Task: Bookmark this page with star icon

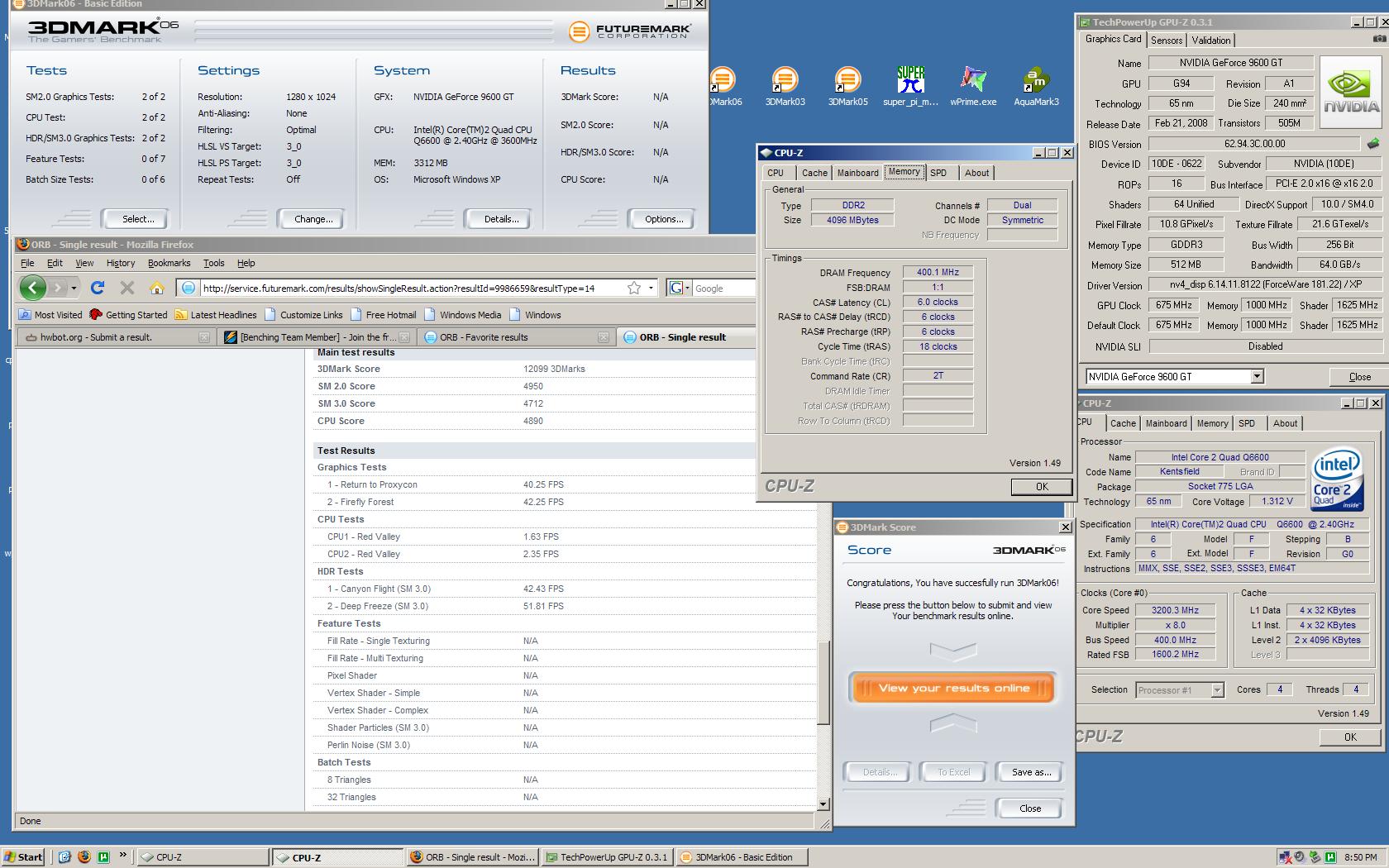Action: coord(634,288)
